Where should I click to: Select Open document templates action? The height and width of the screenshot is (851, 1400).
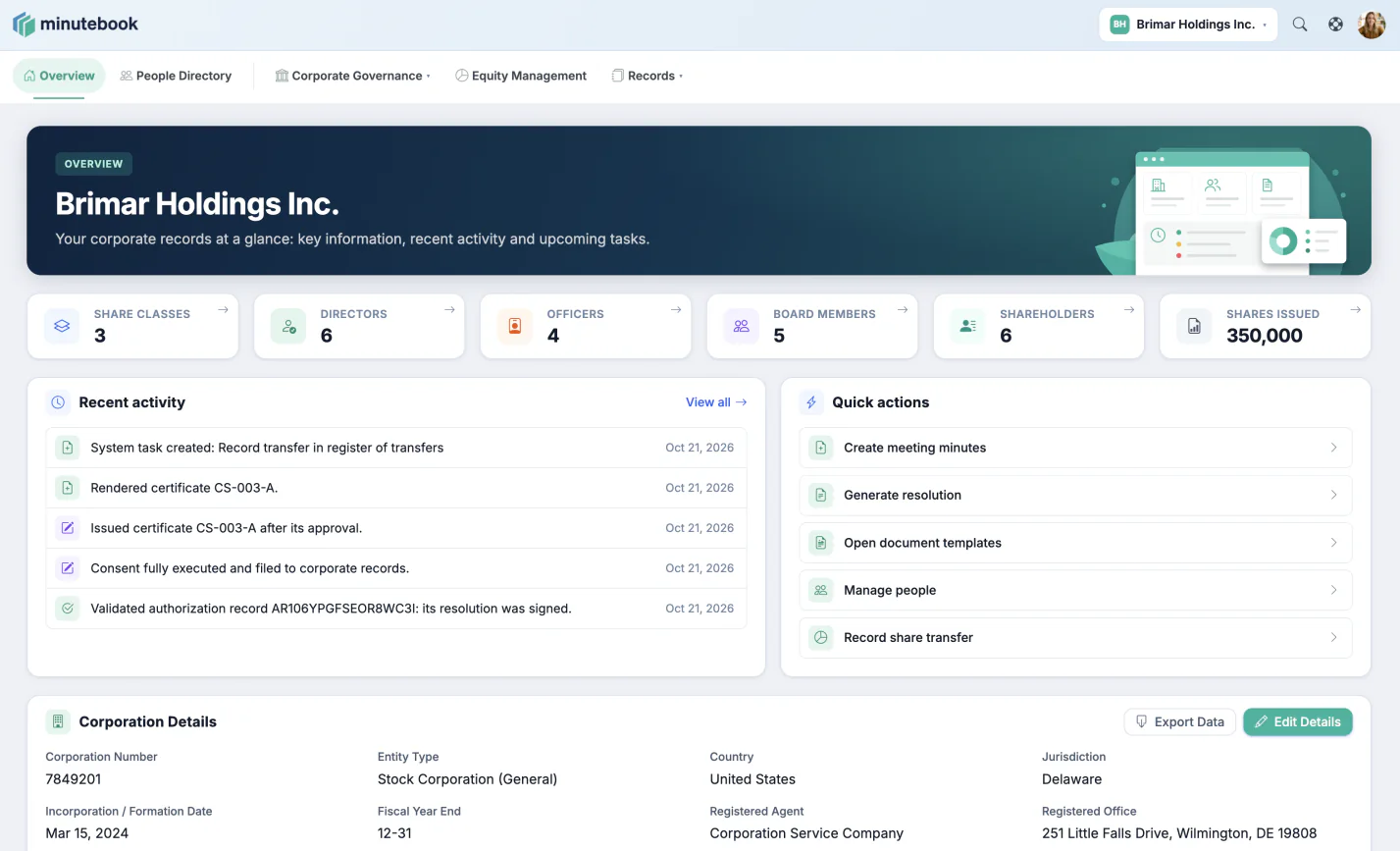[x=1075, y=543]
